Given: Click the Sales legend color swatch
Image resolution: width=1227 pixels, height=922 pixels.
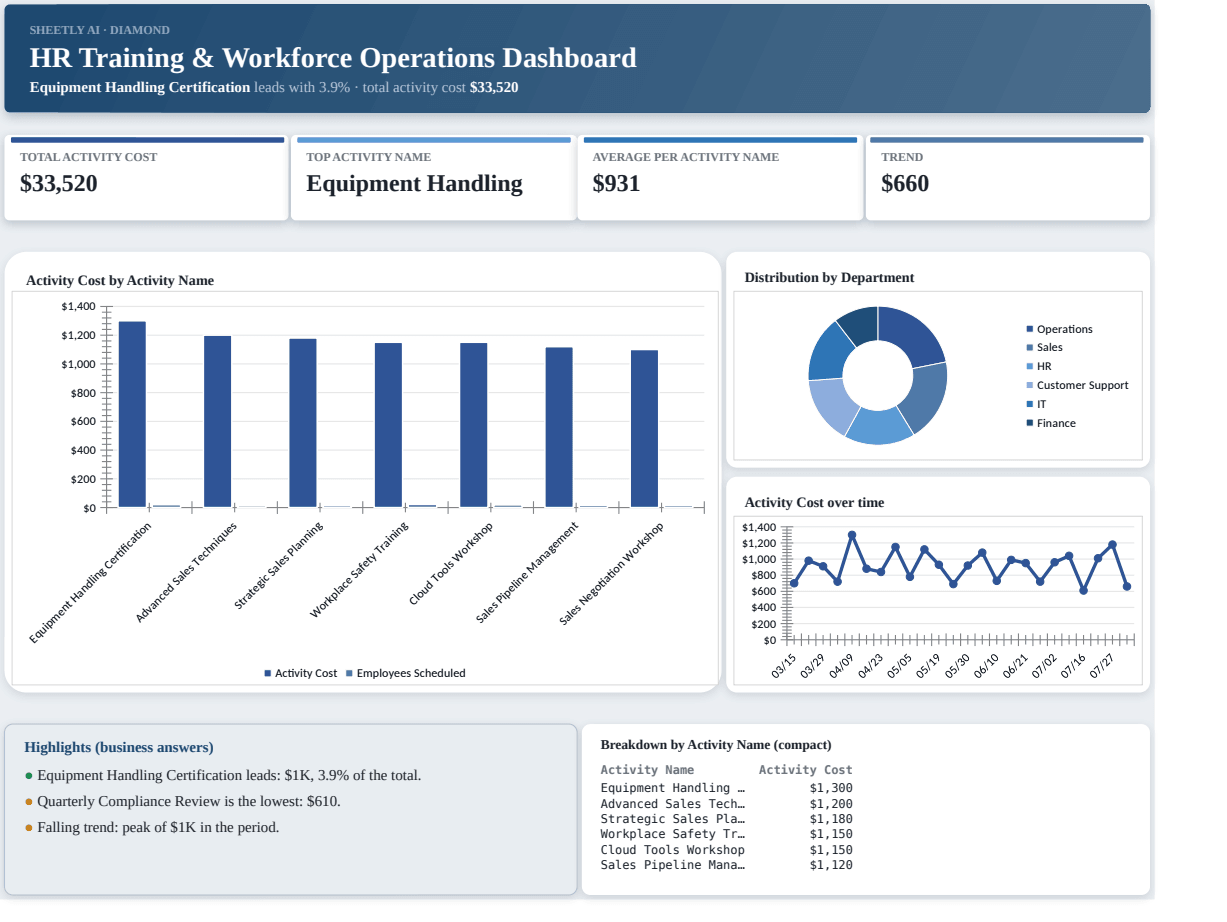Looking at the screenshot, I should click(x=1030, y=348).
